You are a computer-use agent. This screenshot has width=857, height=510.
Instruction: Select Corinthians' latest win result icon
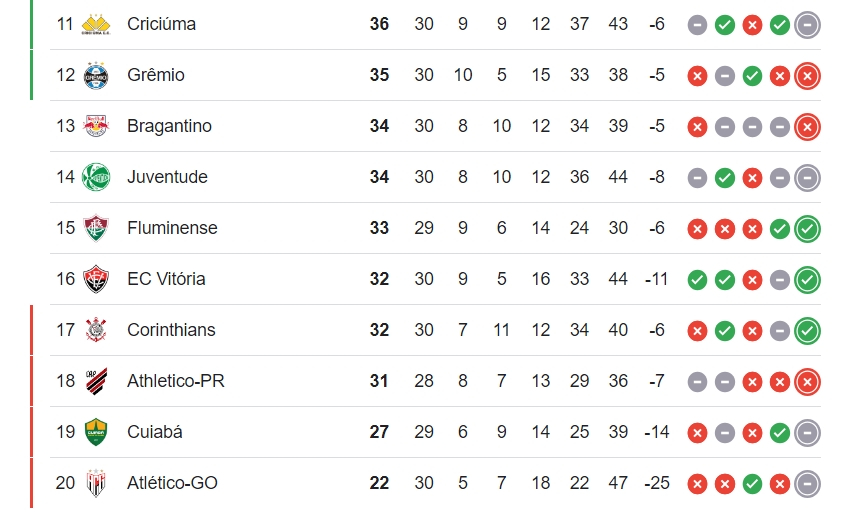click(807, 331)
